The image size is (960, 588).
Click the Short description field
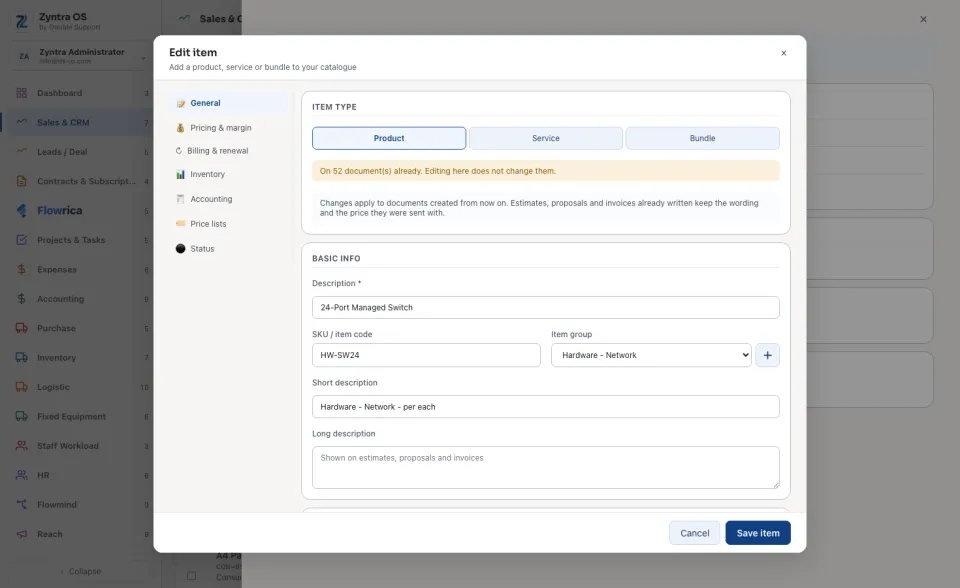[x=546, y=407]
